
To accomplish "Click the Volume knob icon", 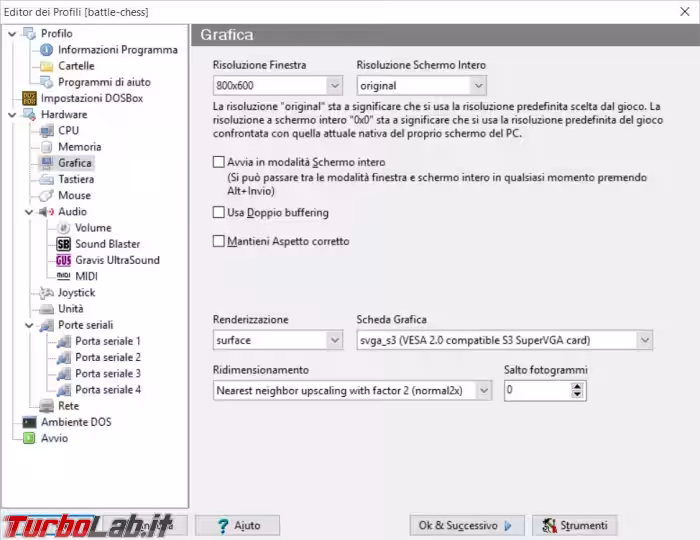I will 63,228.
